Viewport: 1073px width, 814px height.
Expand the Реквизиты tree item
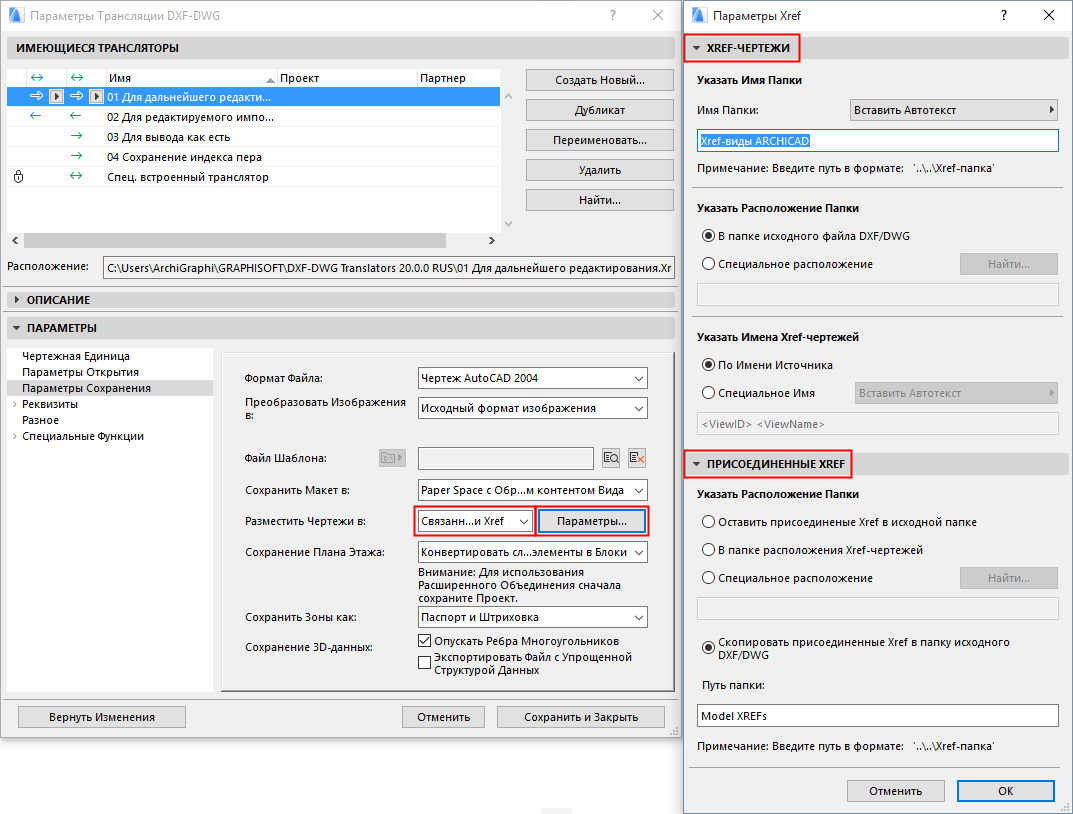tap(14, 404)
